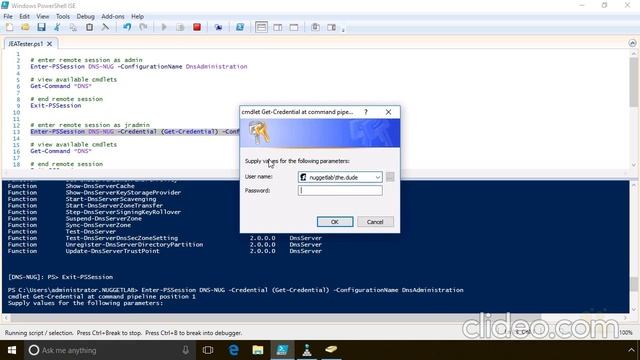Open a script with the folder icon

click(x=25, y=27)
